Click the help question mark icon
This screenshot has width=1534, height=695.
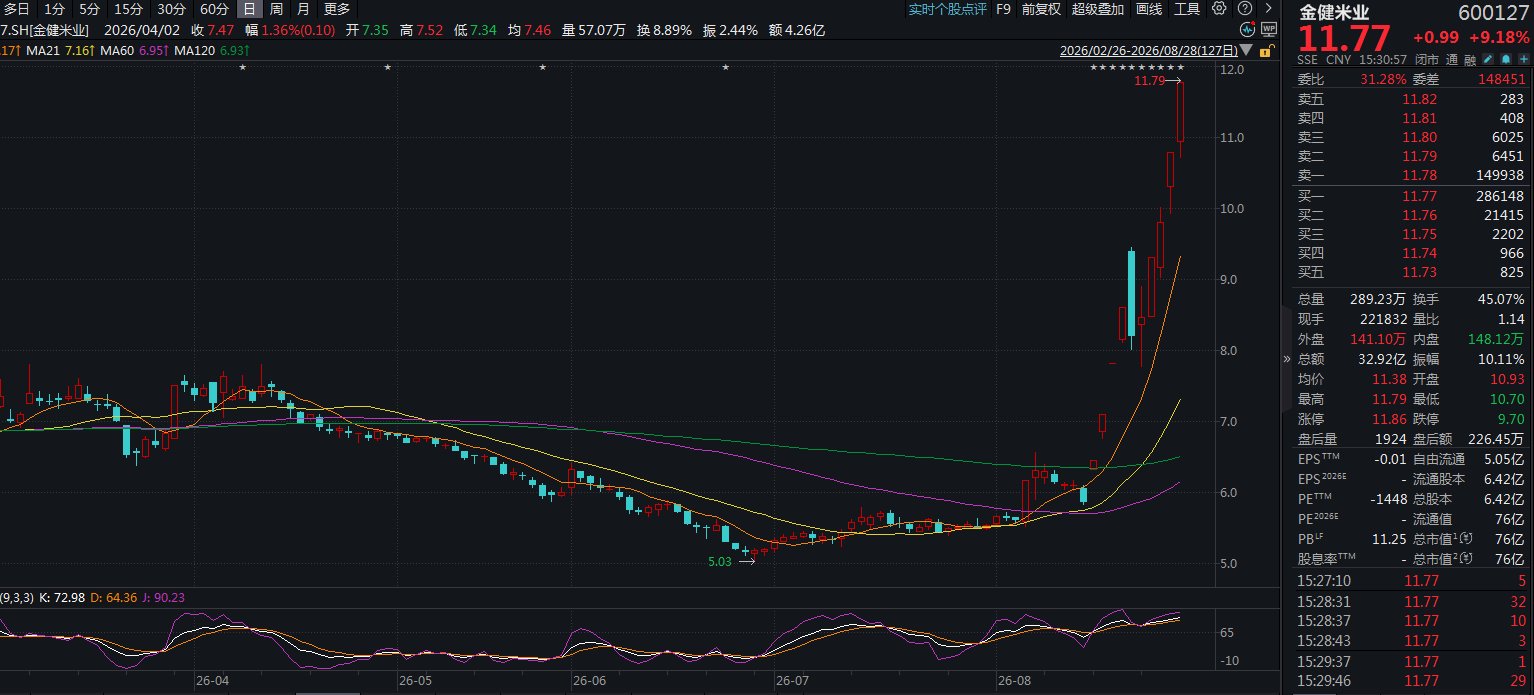coord(1245,8)
